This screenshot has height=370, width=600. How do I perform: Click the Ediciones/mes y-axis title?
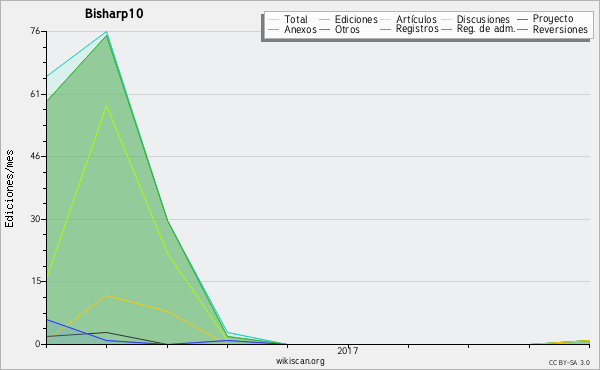tap(9, 189)
